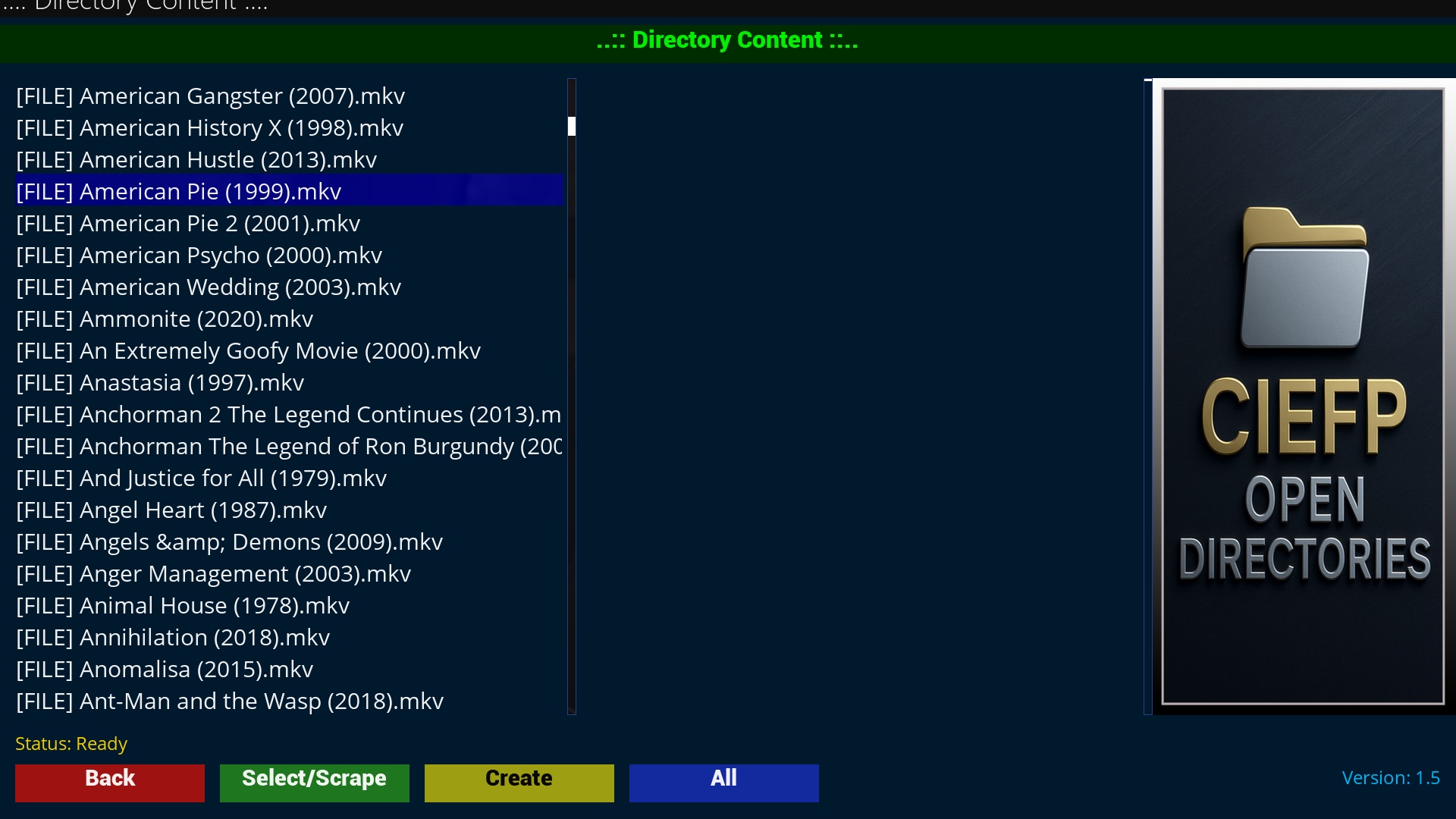Click the red Back button

[110, 783]
